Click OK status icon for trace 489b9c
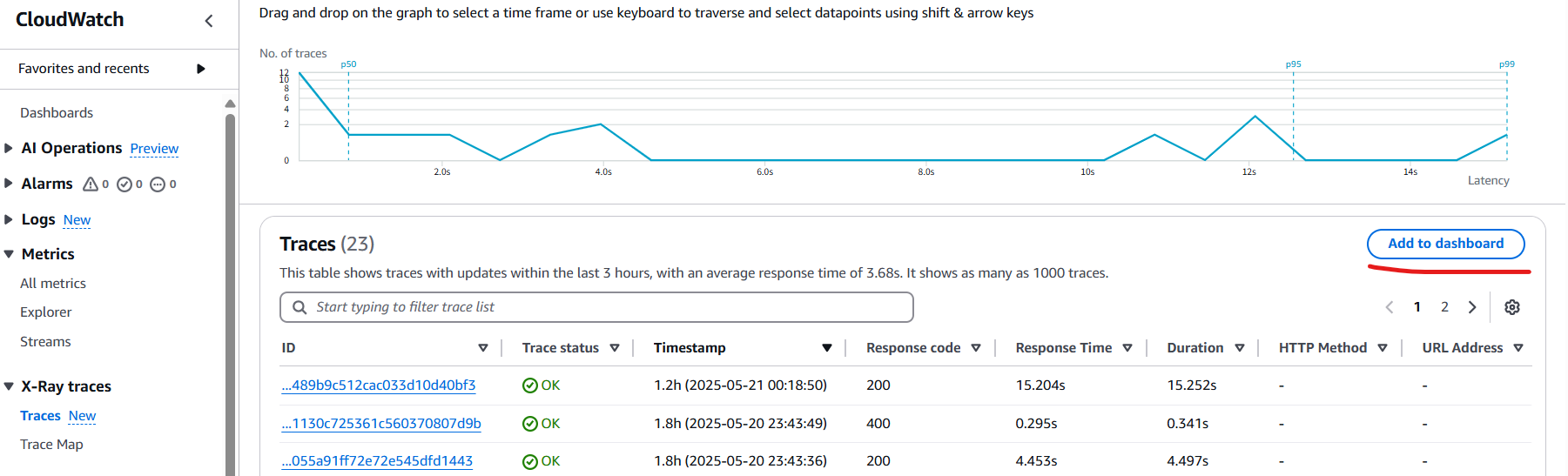Viewport: 1568px width, 476px height. point(529,385)
